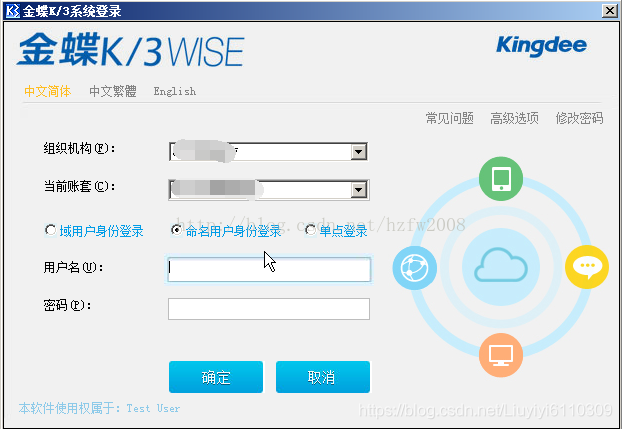622x429 pixels.
Task: Open 常见问题 help link
Action: pos(449,118)
